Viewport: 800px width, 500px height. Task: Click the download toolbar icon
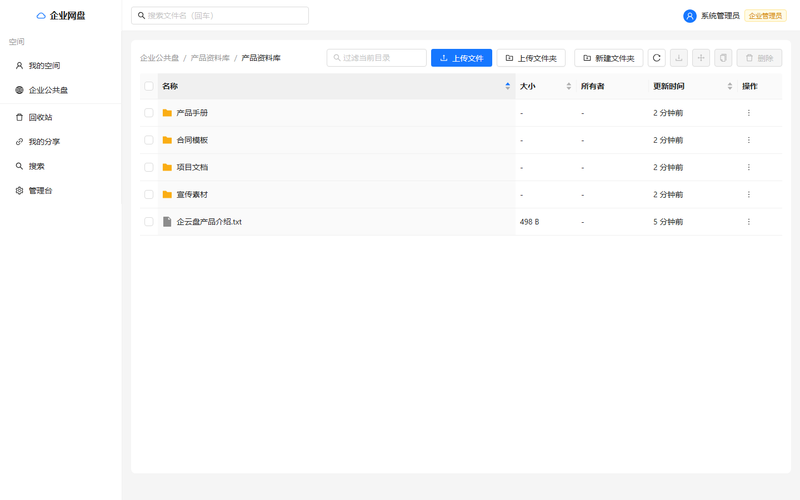[x=679, y=58]
